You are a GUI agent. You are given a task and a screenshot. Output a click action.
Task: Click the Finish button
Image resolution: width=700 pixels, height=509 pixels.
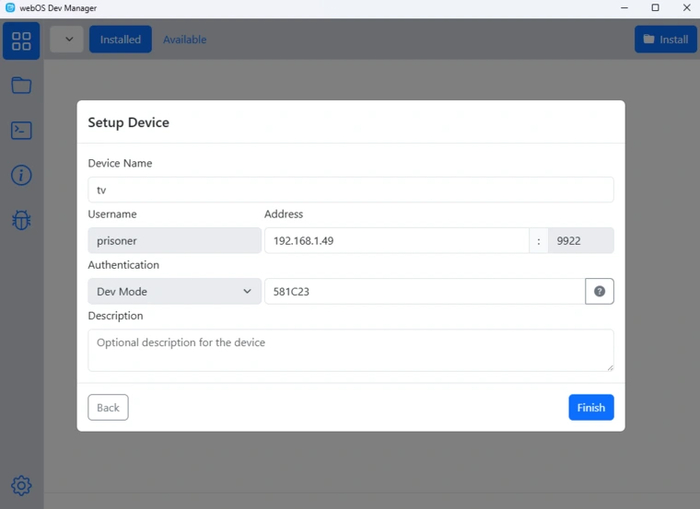[x=591, y=407]
